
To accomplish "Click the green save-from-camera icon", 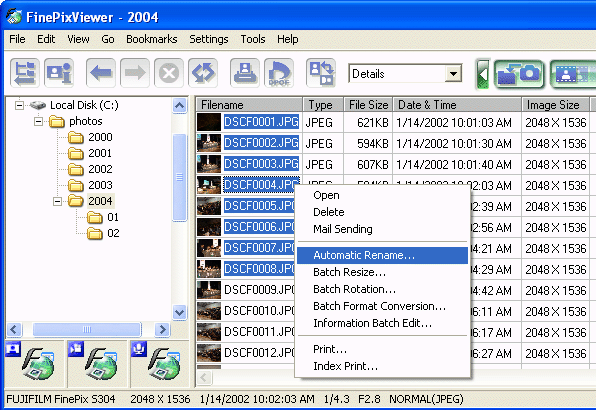I will pyautogui.click(x=519, y=73).
